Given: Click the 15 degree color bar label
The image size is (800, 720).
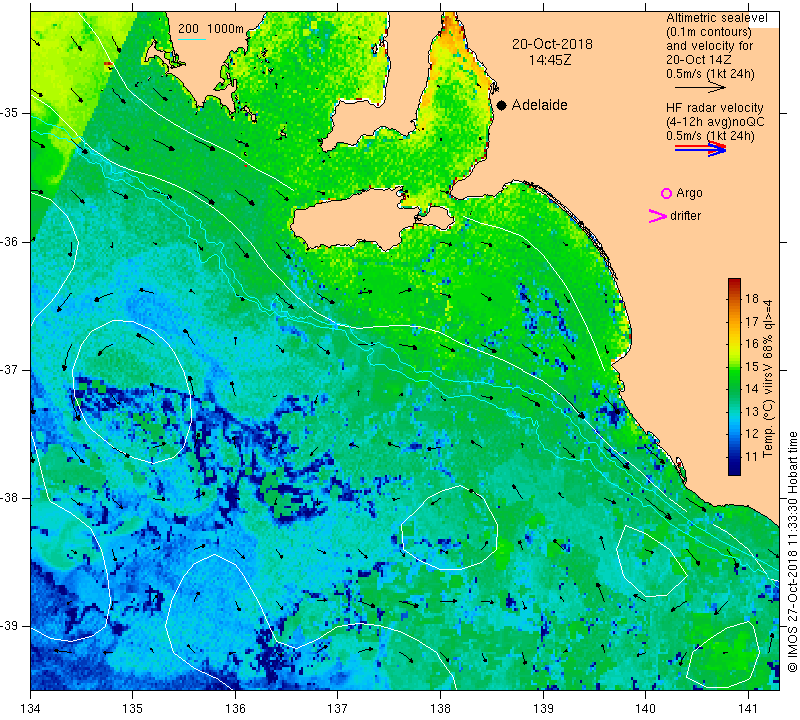Looking at the screenshot, I should [752, 366].
